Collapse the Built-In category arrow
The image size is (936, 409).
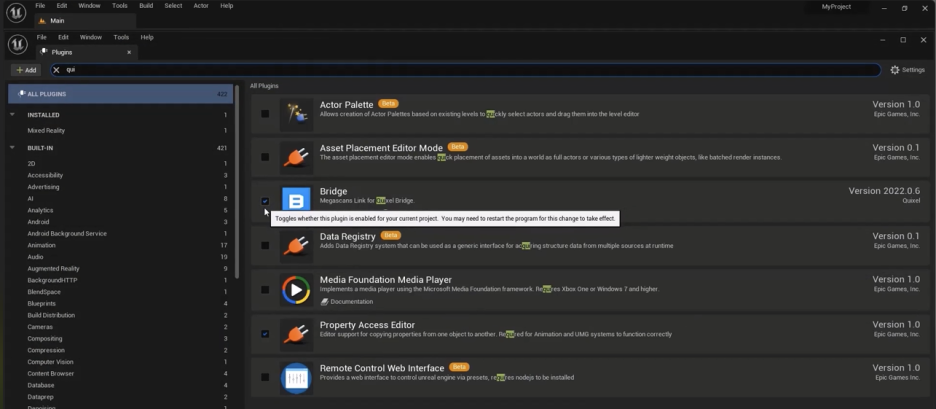coord(13,147)
